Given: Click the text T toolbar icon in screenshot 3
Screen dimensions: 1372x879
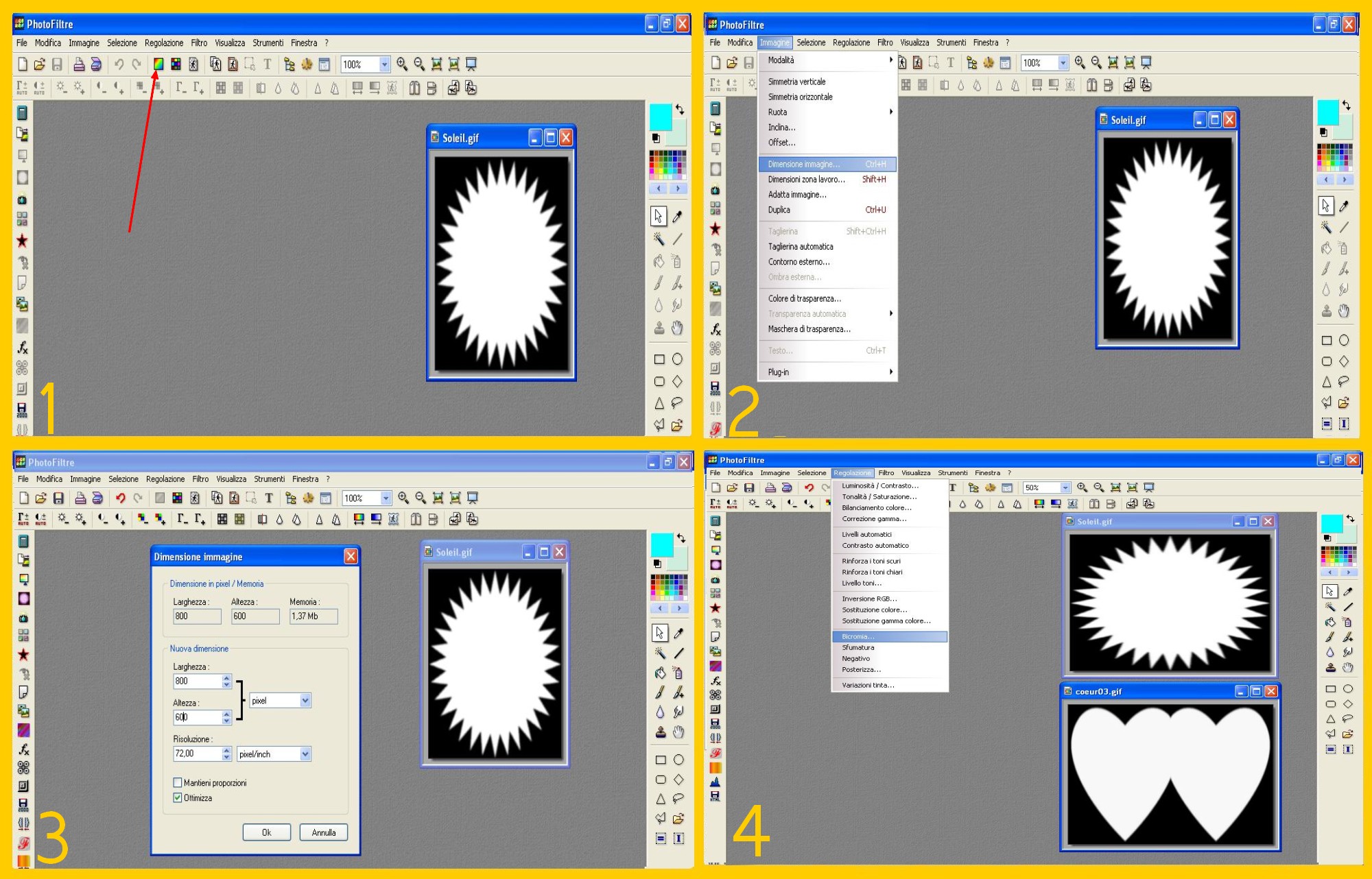Looking at the screenshot, I should click(x=269, y=498).
